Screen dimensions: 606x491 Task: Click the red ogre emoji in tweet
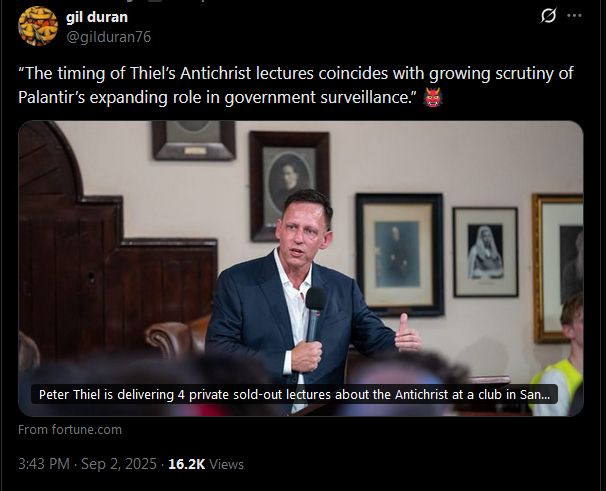point(432,97)
